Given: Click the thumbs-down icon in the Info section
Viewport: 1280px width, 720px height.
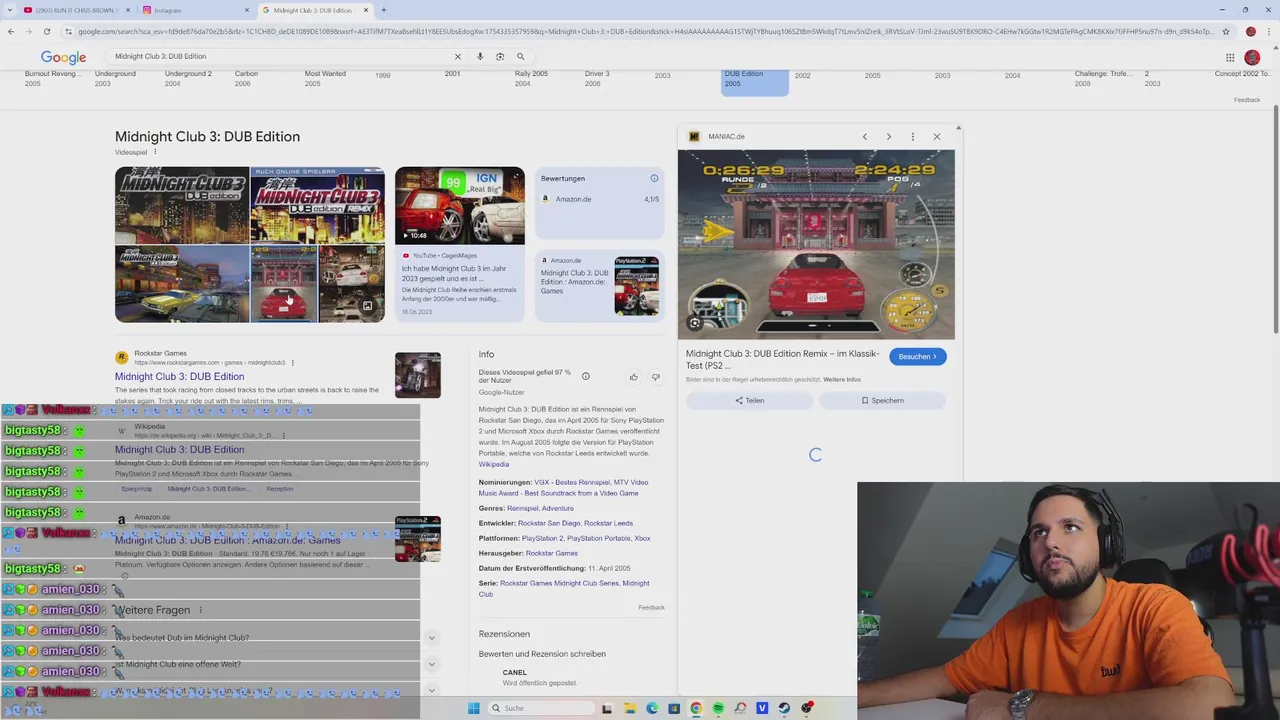Looking at the screenshot, I should click(656, 377).
